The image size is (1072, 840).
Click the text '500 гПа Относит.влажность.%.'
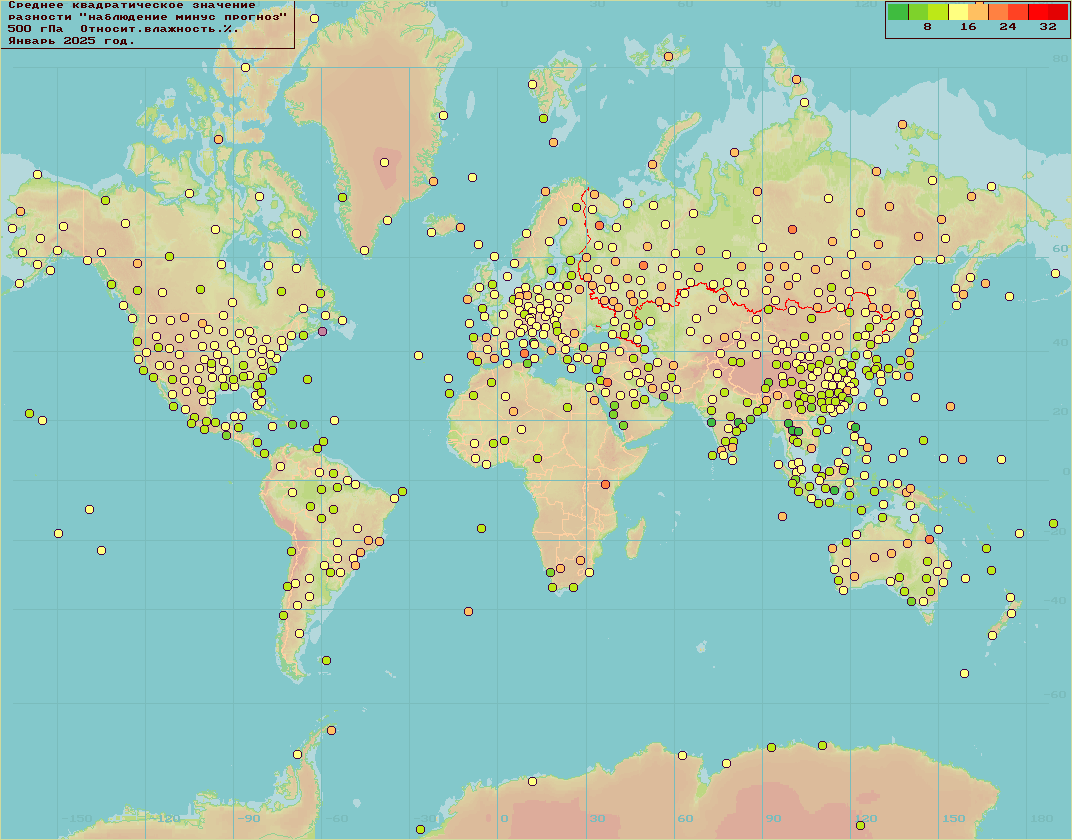pyautogui.click(x=123, y=29)
